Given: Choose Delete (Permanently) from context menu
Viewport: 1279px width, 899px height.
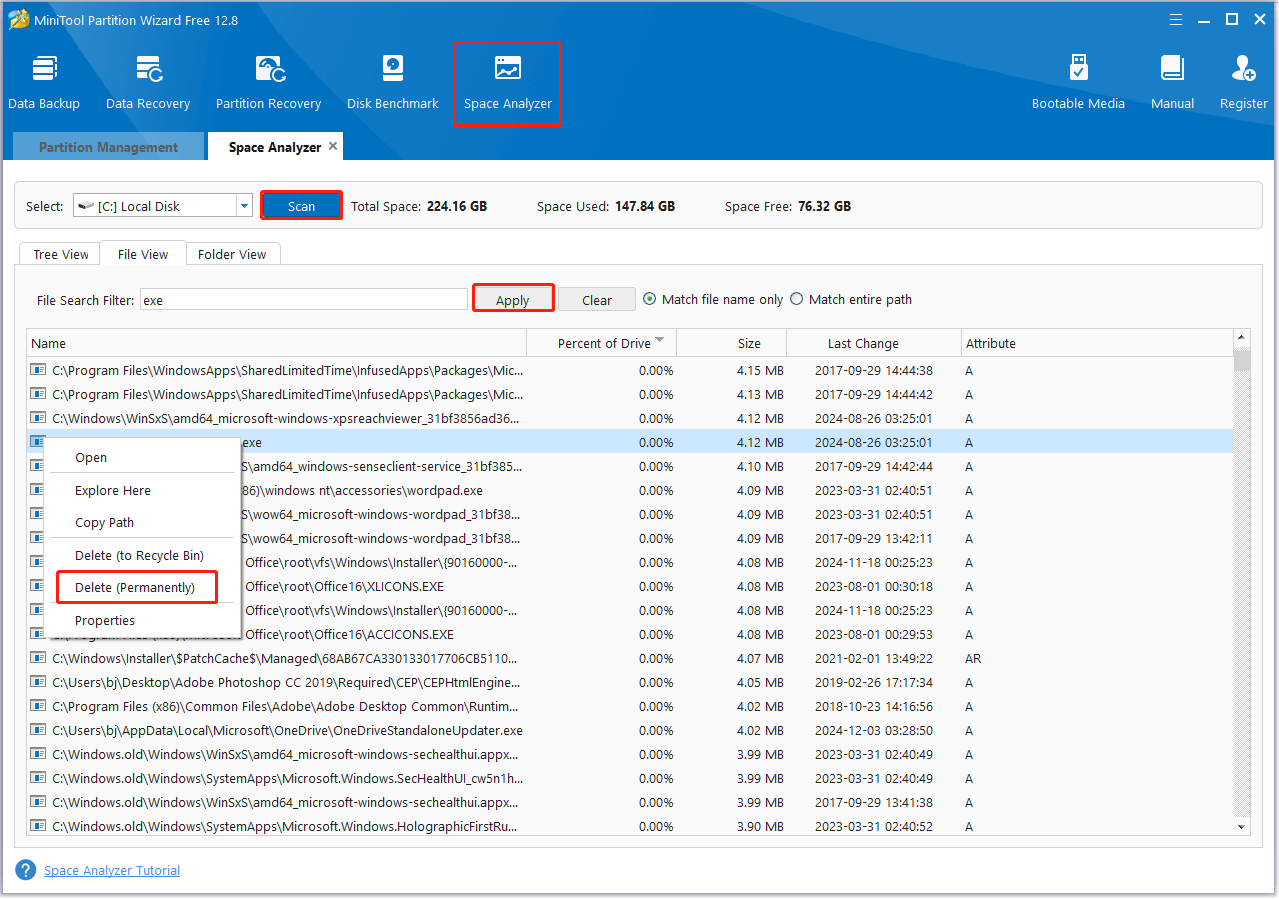Looking at the screenshot, I should pyautogui.click(x=135, y=587).
